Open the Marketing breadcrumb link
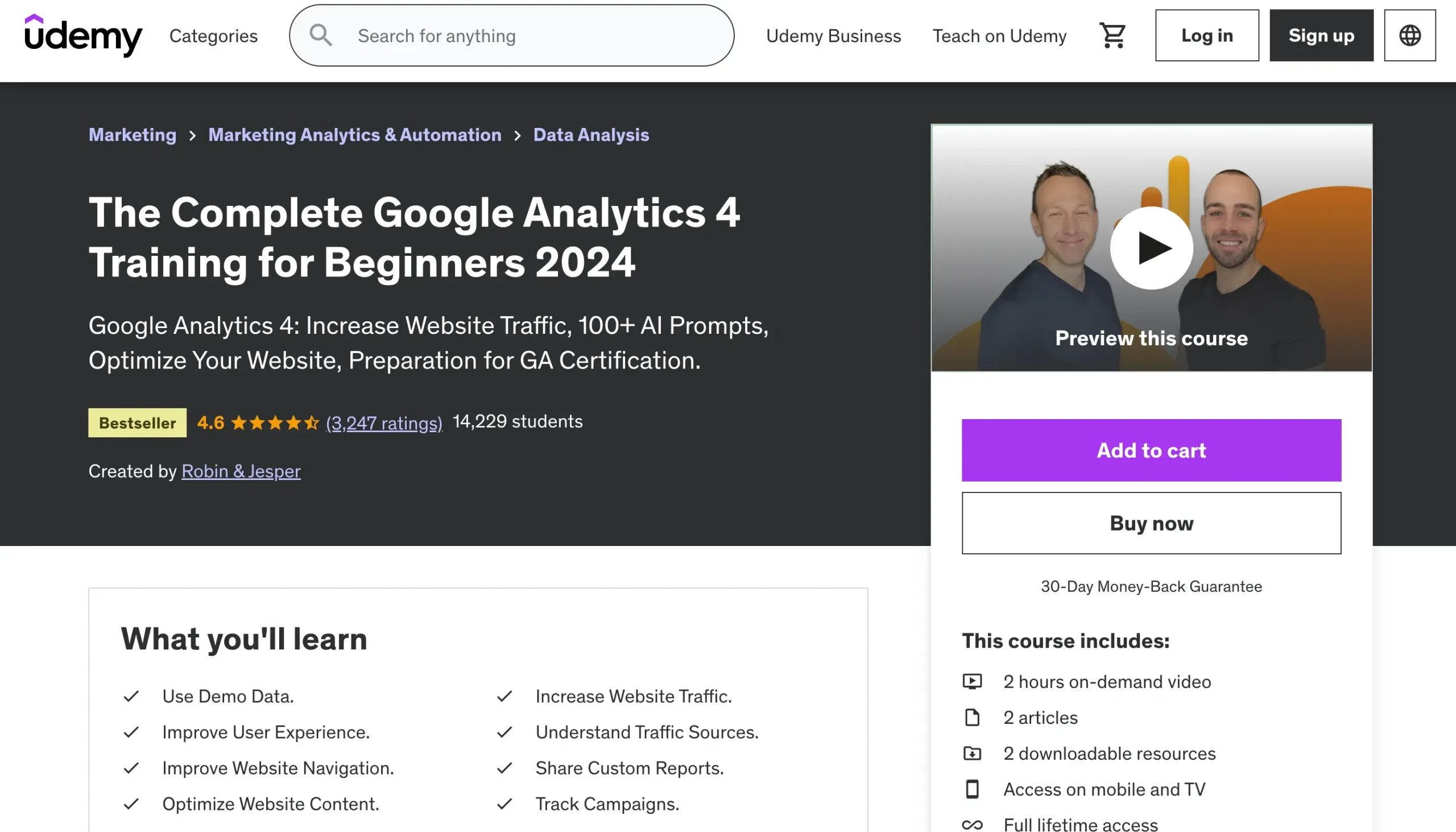 click(x=133, y=135)
